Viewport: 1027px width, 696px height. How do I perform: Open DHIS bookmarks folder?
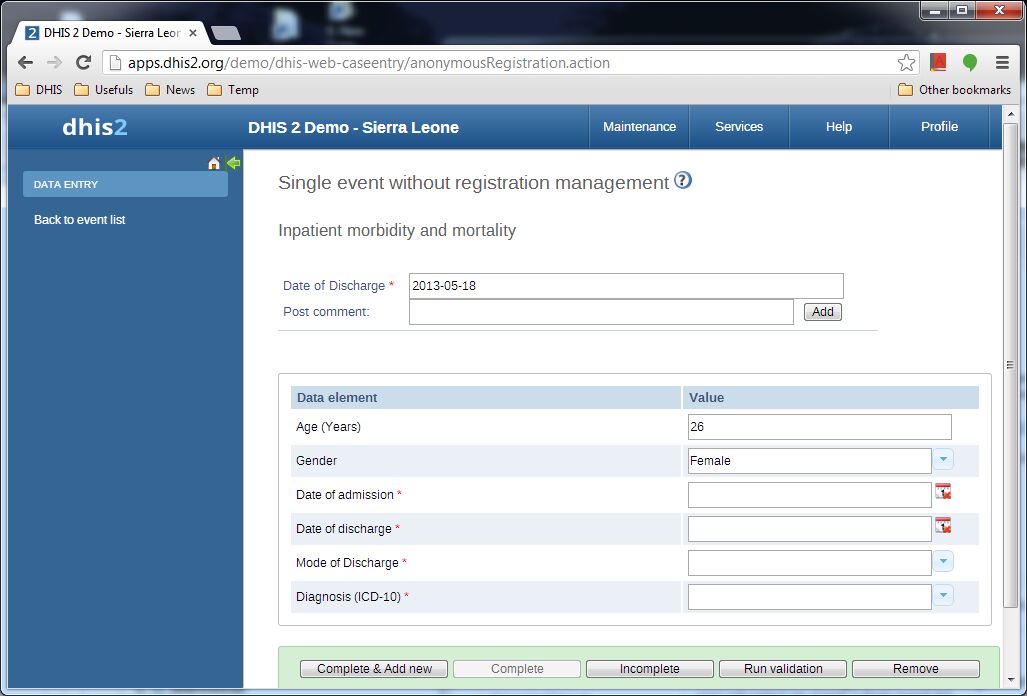(x=39, y=90)
